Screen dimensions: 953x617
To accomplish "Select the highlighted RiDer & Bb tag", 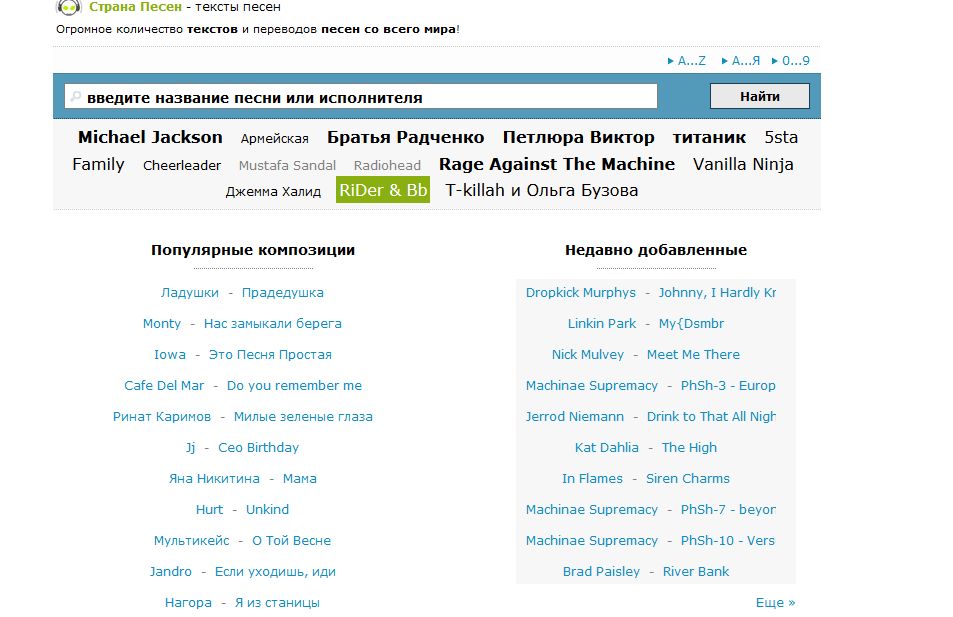I will click(x=383, y=190).
